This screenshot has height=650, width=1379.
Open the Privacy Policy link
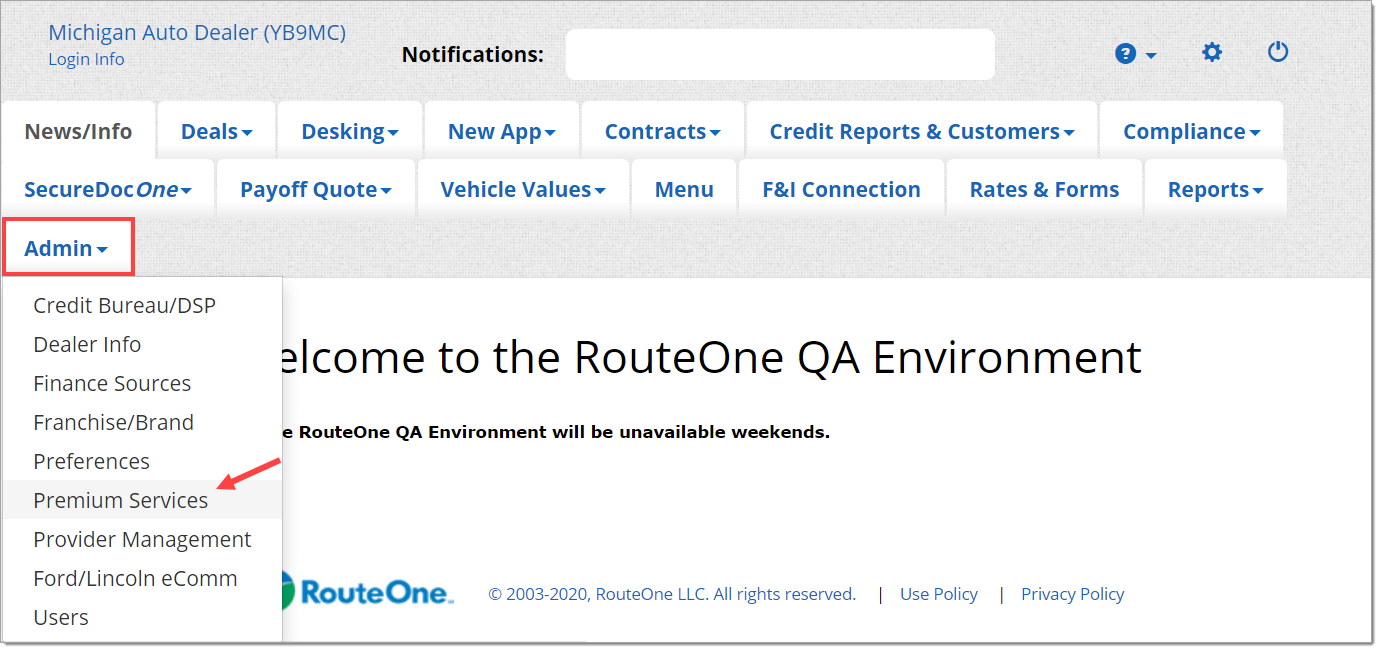point(1072,594)
